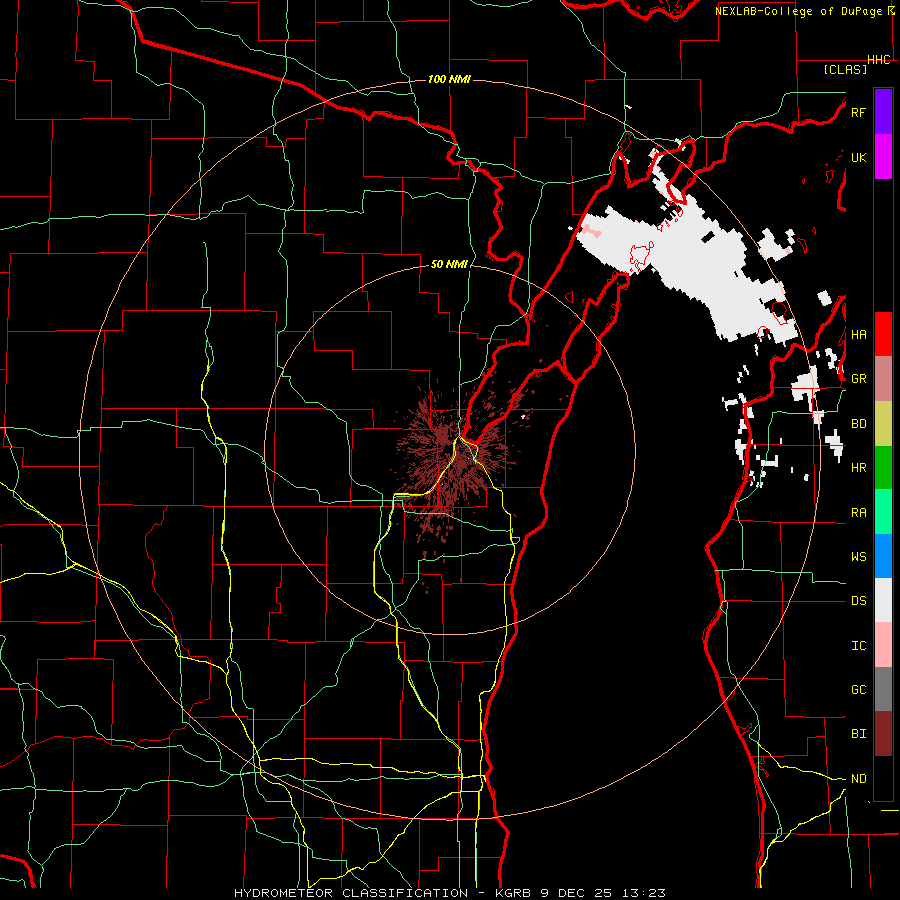Click the ND black legend swatch
This screenshot has height=900, width=900.
click(883, 778)
